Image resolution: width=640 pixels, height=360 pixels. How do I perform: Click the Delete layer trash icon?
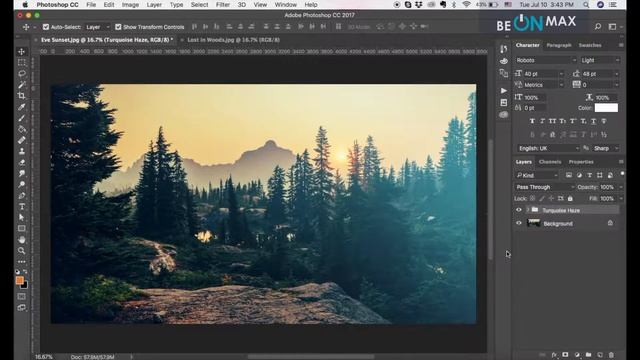[x=611, y=355]
